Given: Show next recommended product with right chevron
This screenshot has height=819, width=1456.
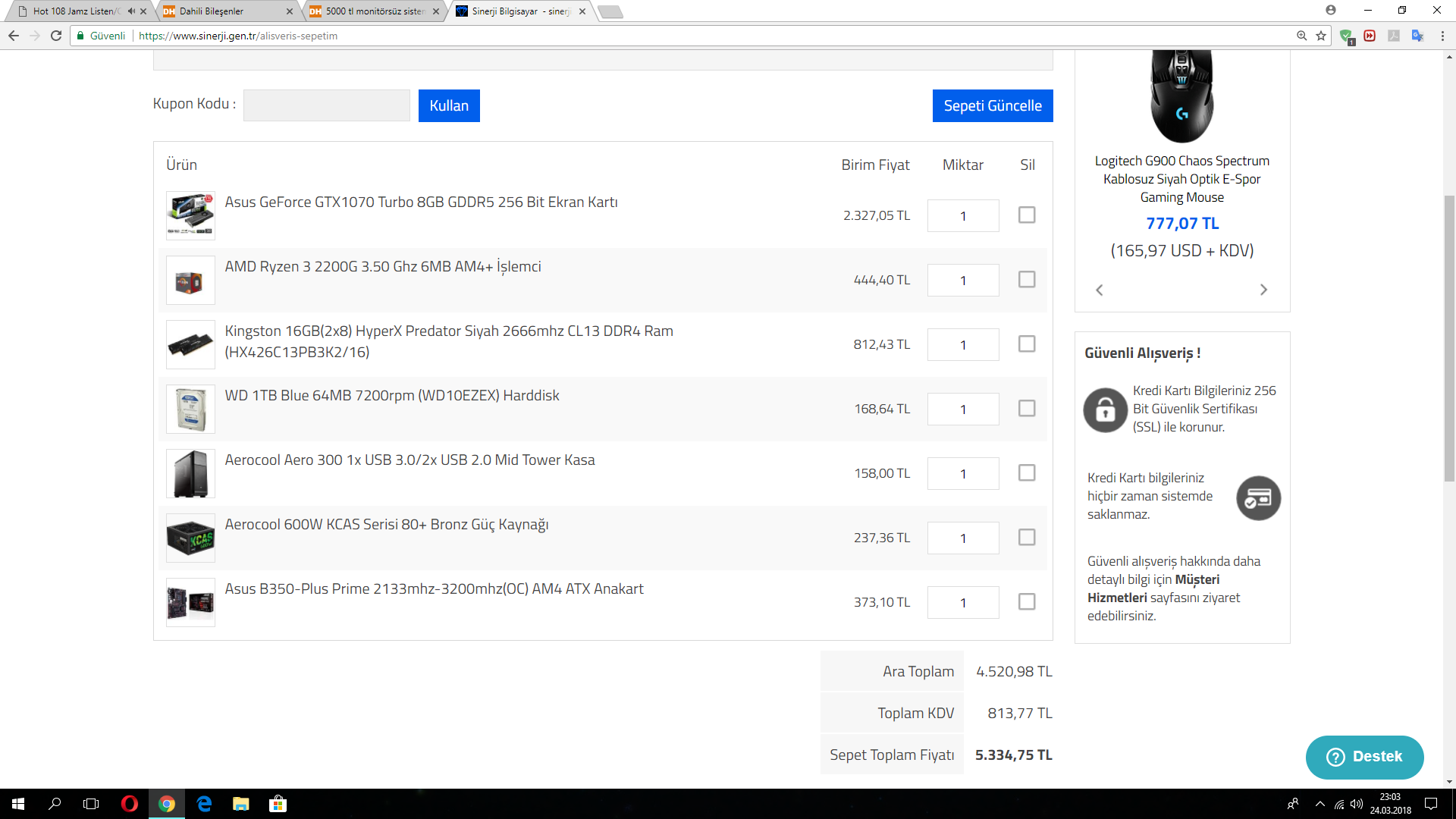Looking at the screenshot, I should pos(1263,290).
